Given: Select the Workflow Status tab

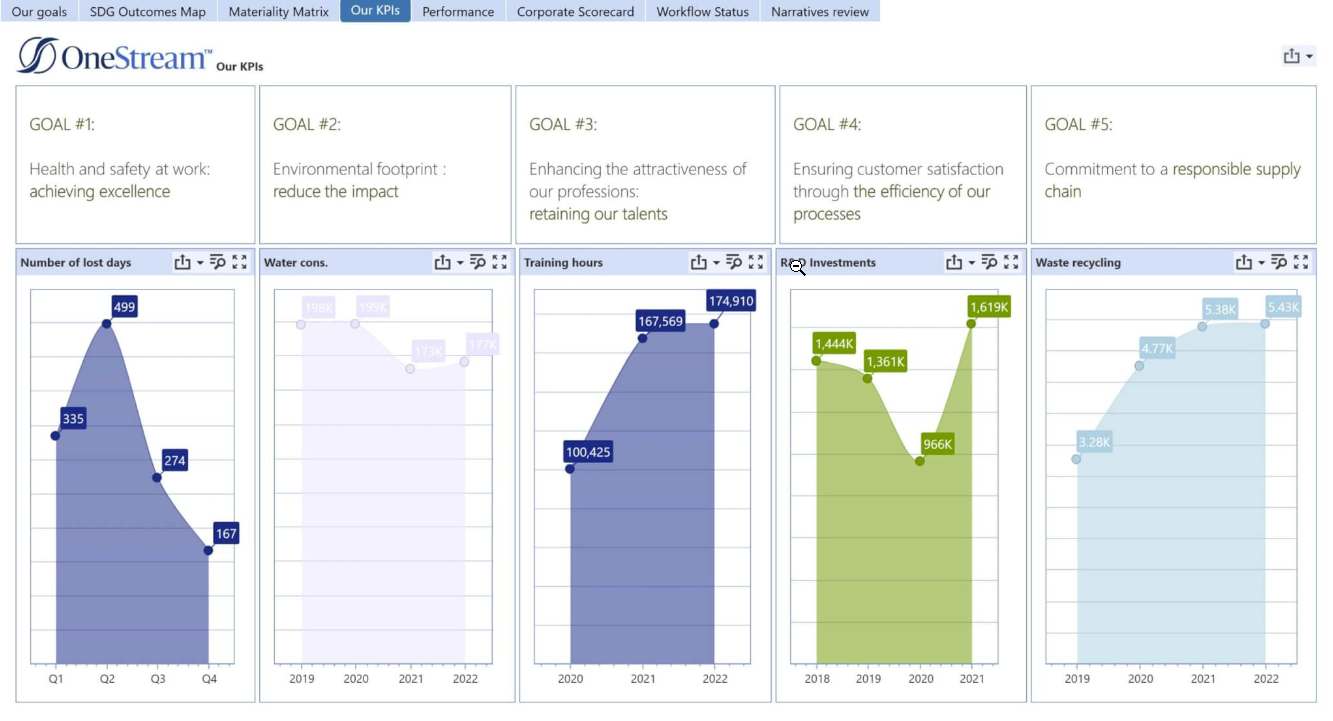Looking at the screenshot, I should pos(702,12).
